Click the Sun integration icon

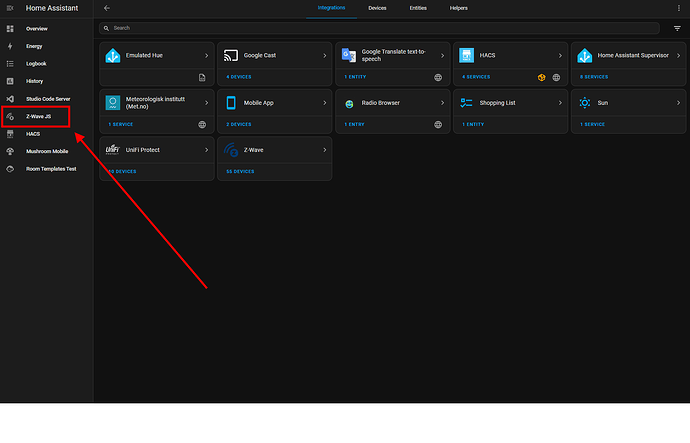pyautogui.click(x=584, y=103)
